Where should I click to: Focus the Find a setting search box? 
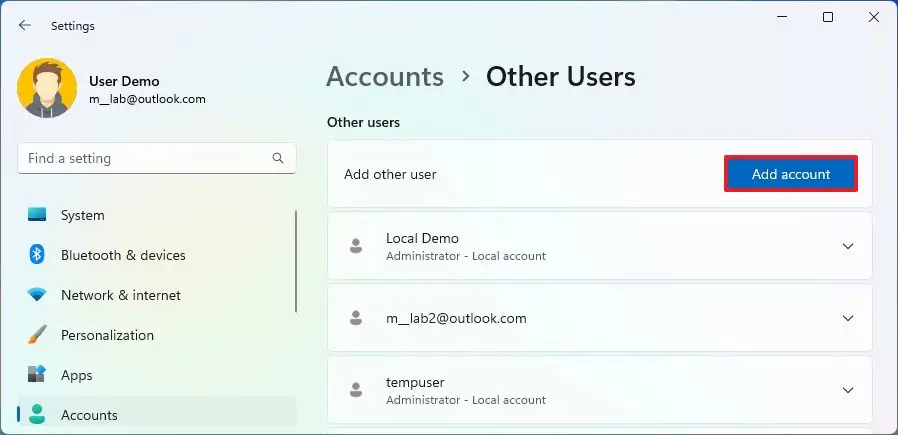[145, 158]
